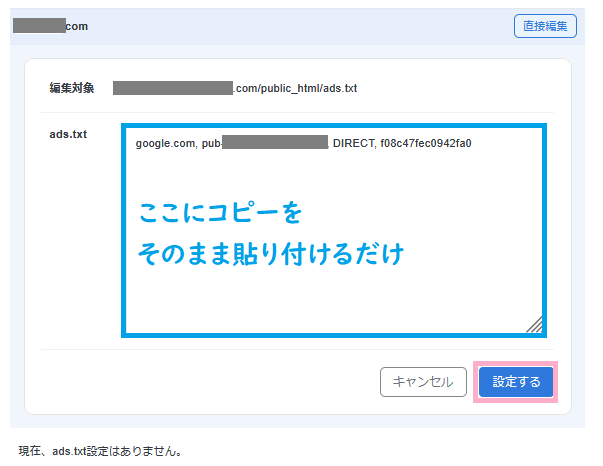This screenshot has width=603, height=466.
Task: Click the domain name heading ending in .com
Action: click(77, 26)
